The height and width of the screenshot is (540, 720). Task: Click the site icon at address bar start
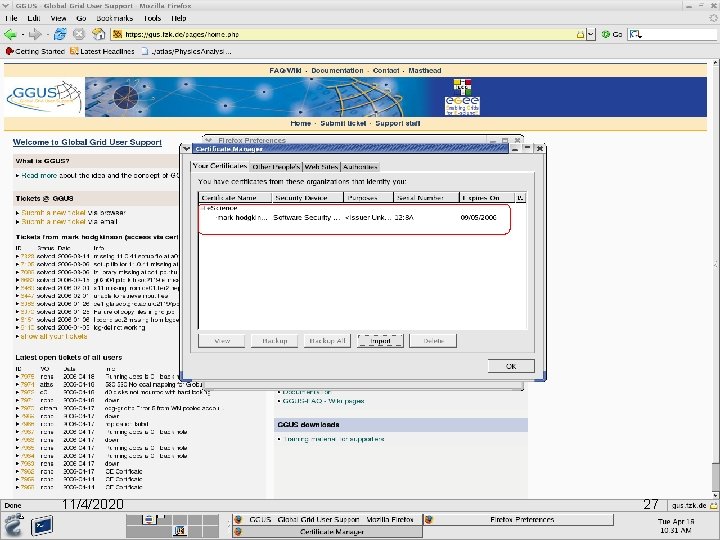click(x=118, y=34)
